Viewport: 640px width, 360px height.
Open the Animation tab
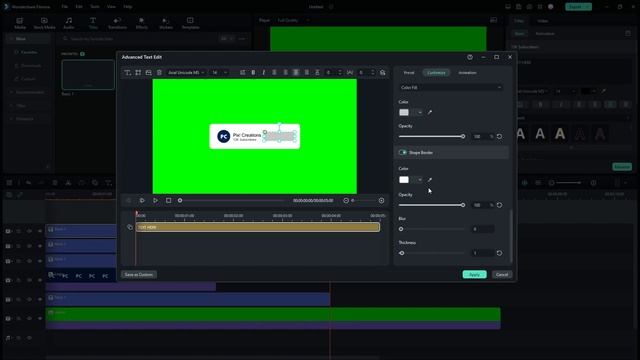coord(467,73)
